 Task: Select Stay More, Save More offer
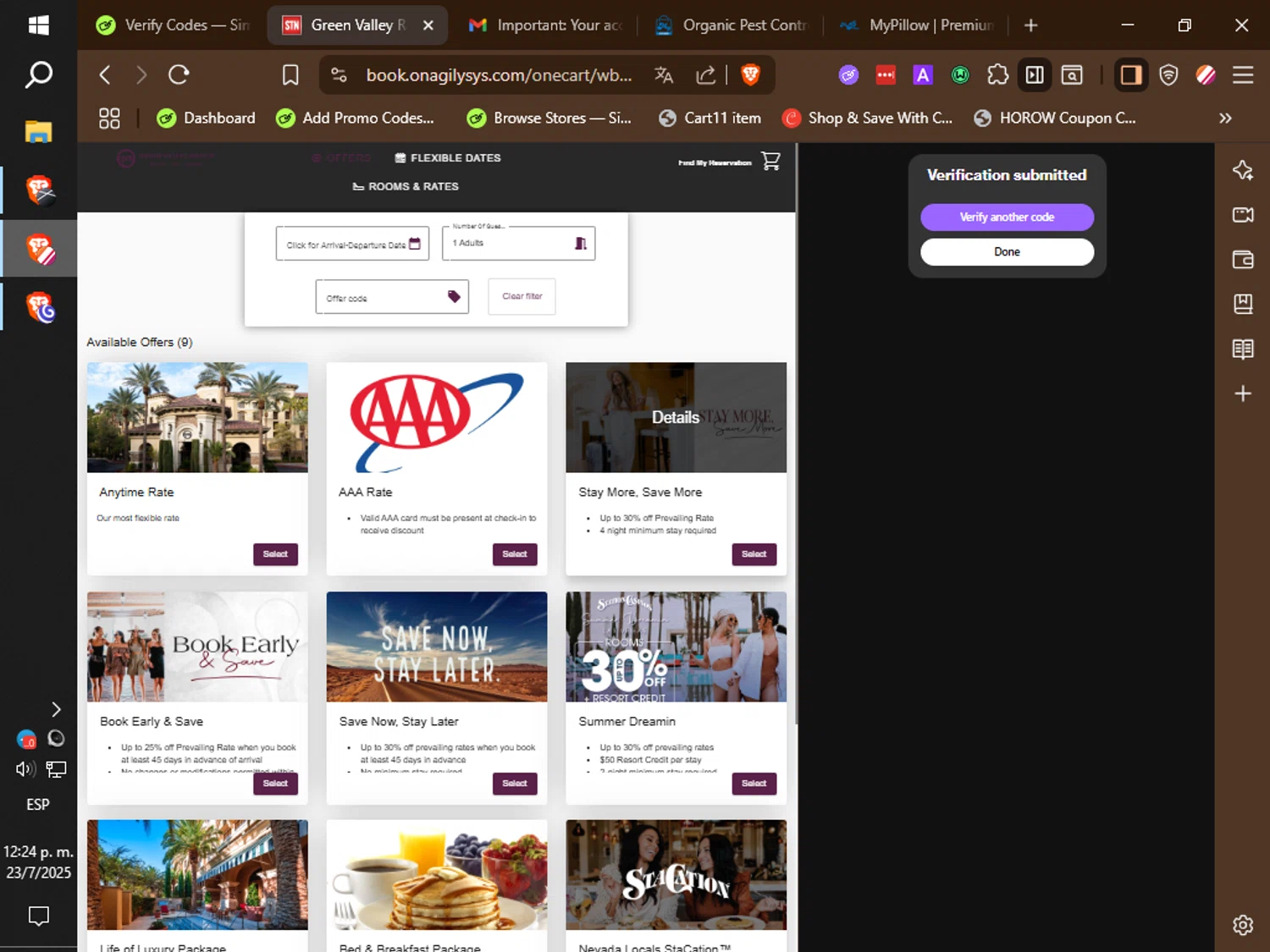[754, 554]
